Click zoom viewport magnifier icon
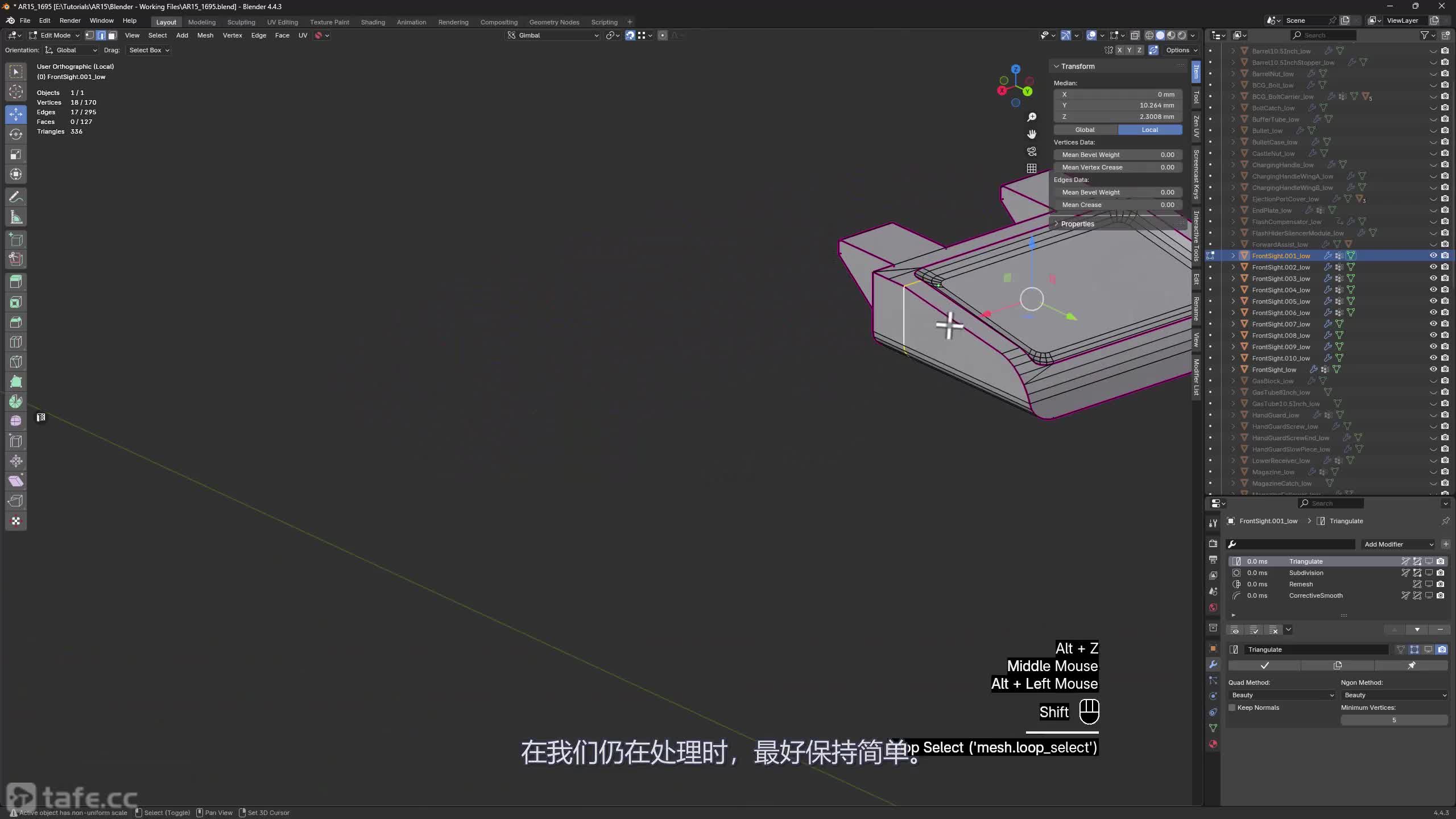 1032,117
